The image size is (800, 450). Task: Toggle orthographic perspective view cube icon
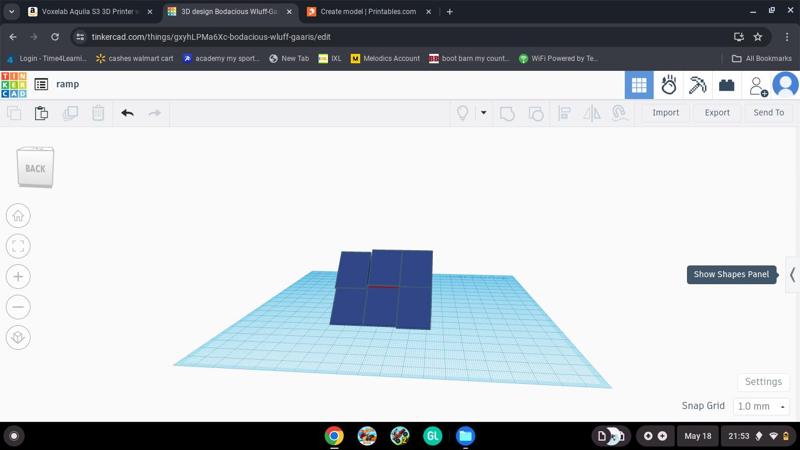(x=18, y=337)
